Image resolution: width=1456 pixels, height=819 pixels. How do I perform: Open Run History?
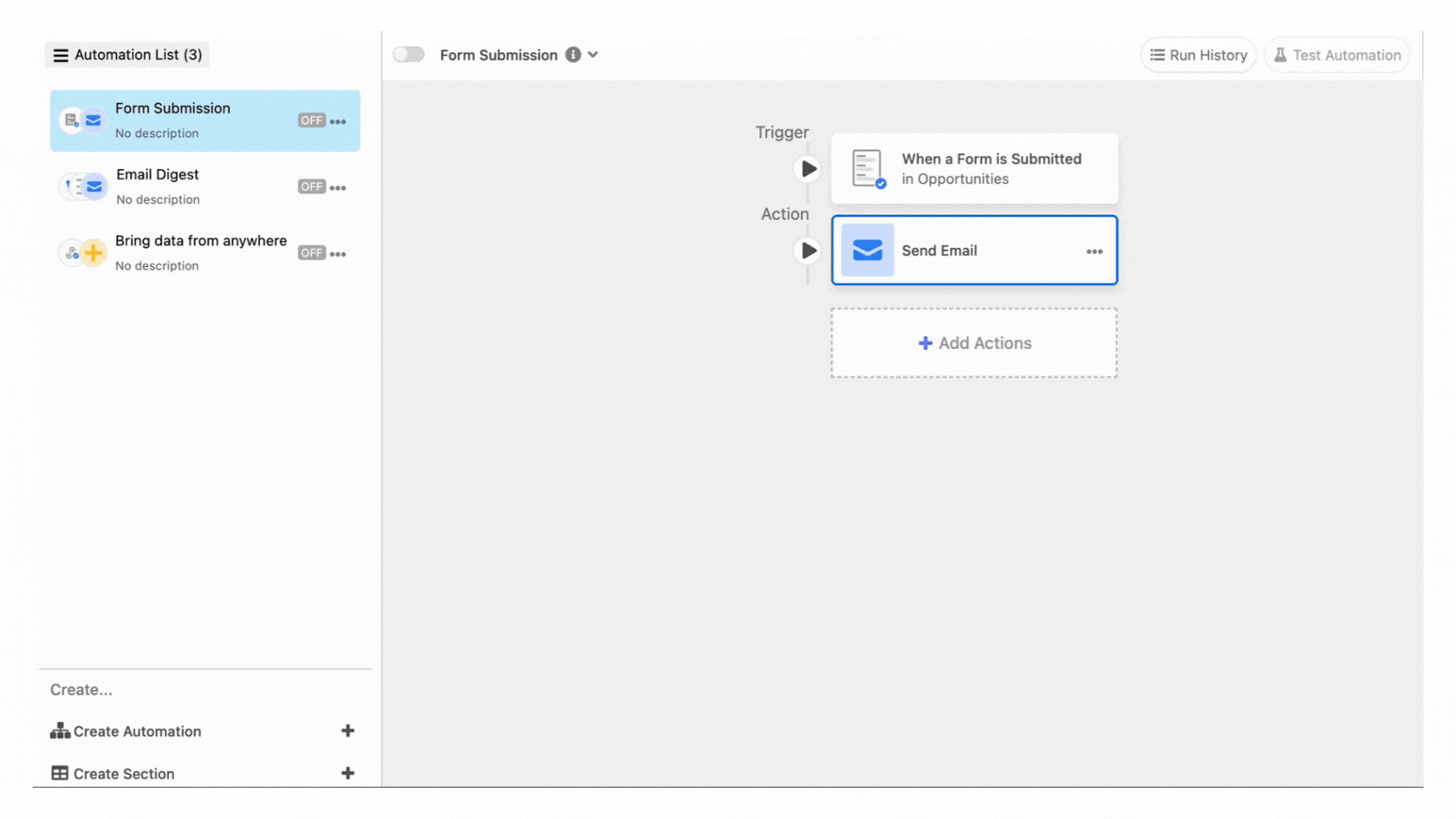coord(1198,55)
